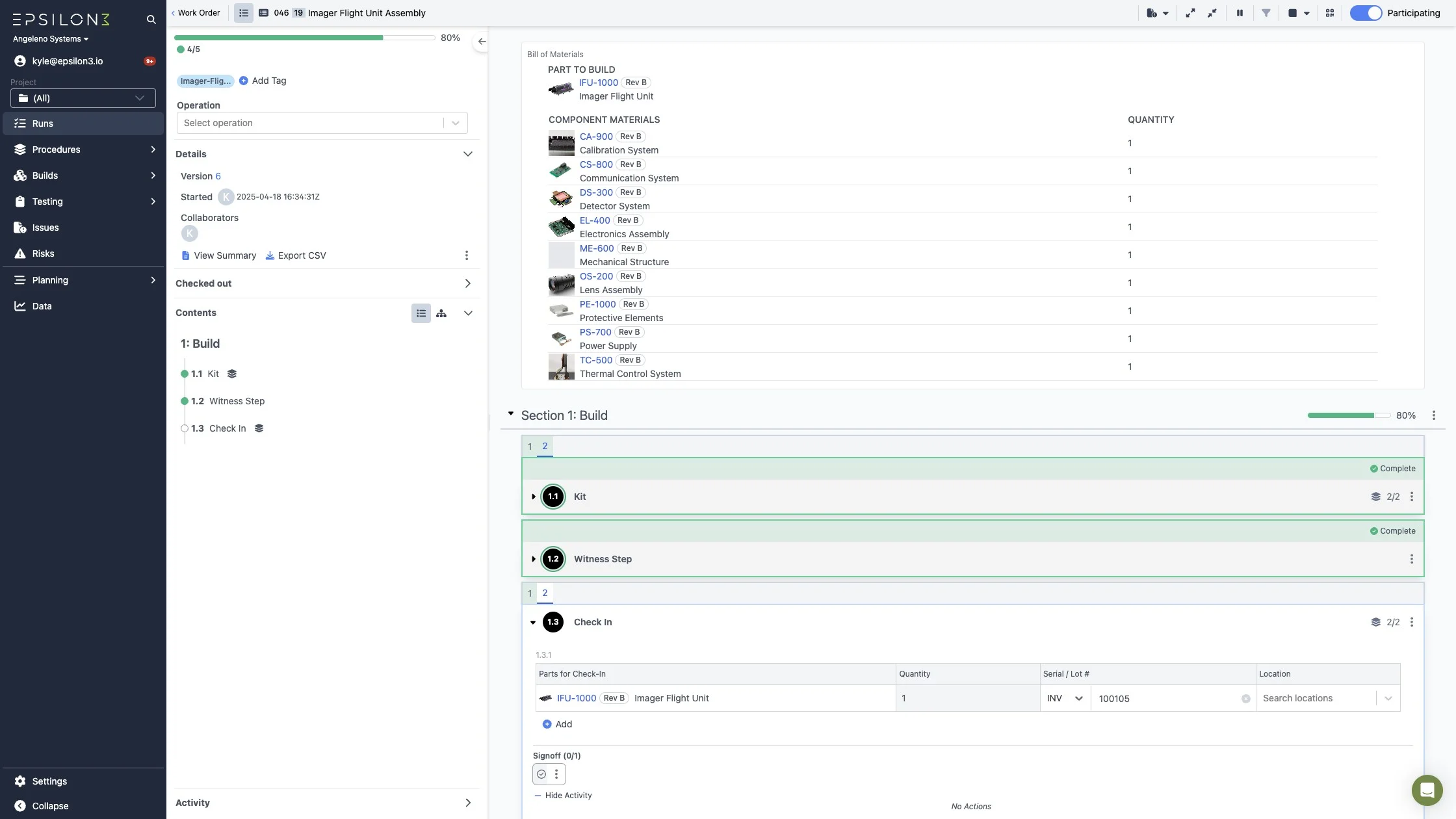The image size is (1456, 819).
Task: Select tab 1 above the Kit step
Action: pyautogui.click(x=530, y=447)
